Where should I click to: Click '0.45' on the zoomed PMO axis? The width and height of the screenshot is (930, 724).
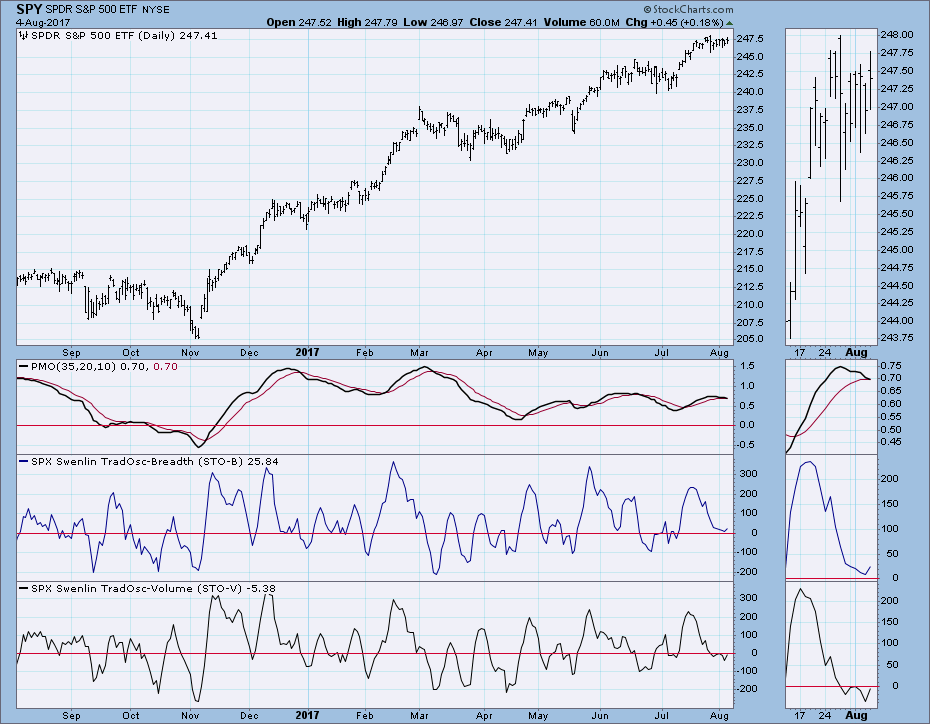pyautogui.click(x=891, y=442)
